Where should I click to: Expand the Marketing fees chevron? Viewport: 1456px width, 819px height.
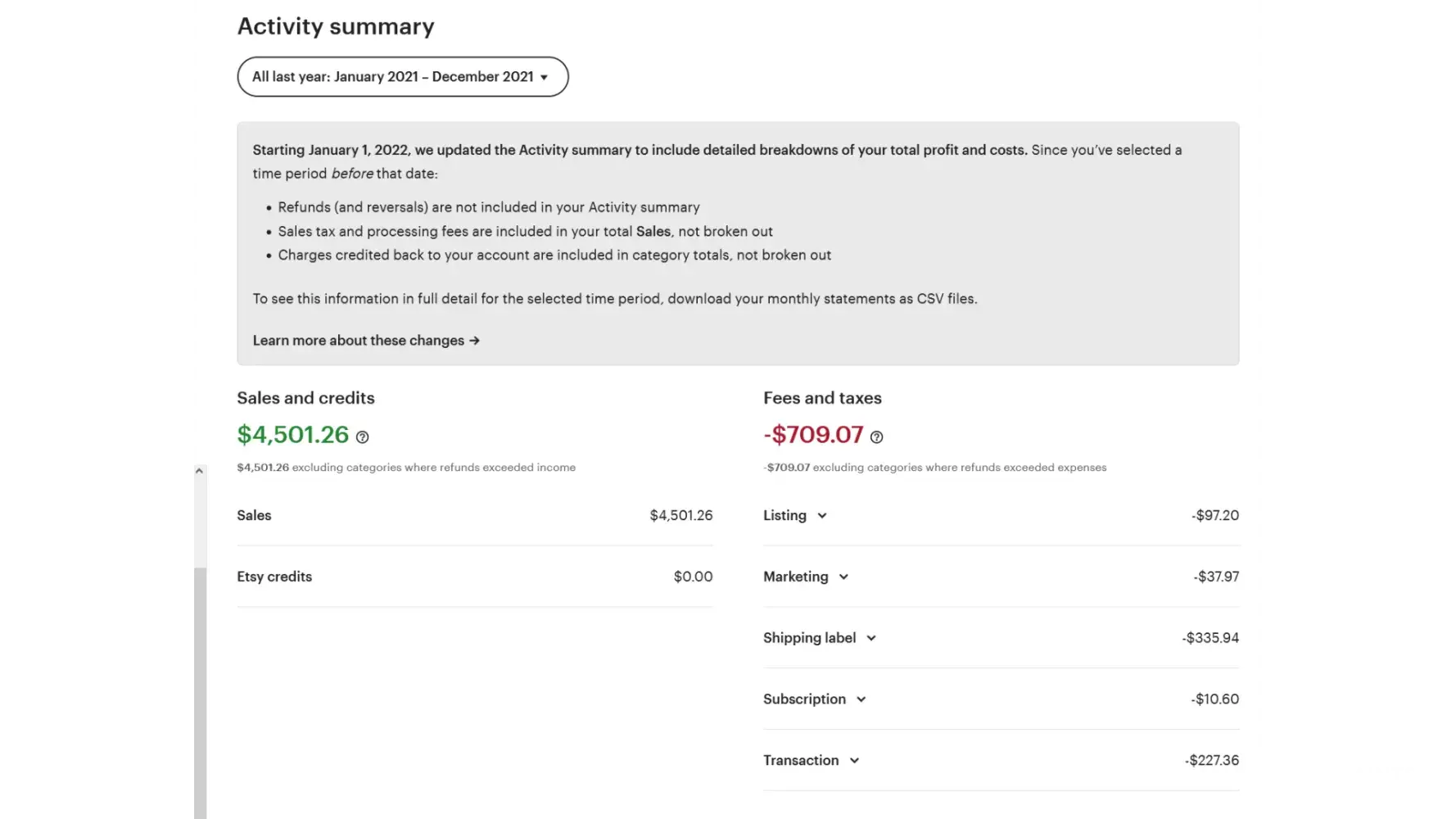843,577
